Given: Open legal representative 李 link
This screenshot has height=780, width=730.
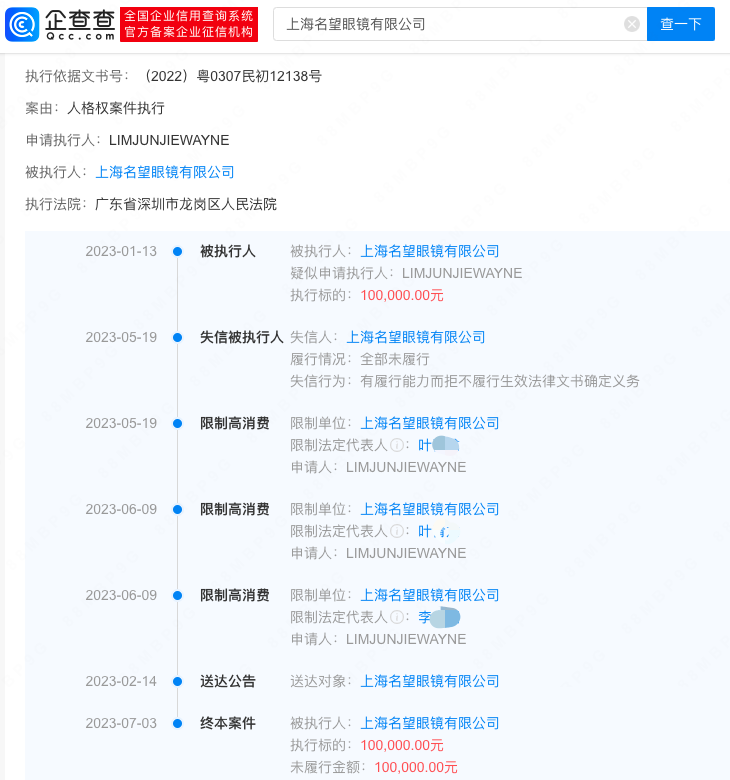Looking at the screenshot, I should click(x=438, y=617).
